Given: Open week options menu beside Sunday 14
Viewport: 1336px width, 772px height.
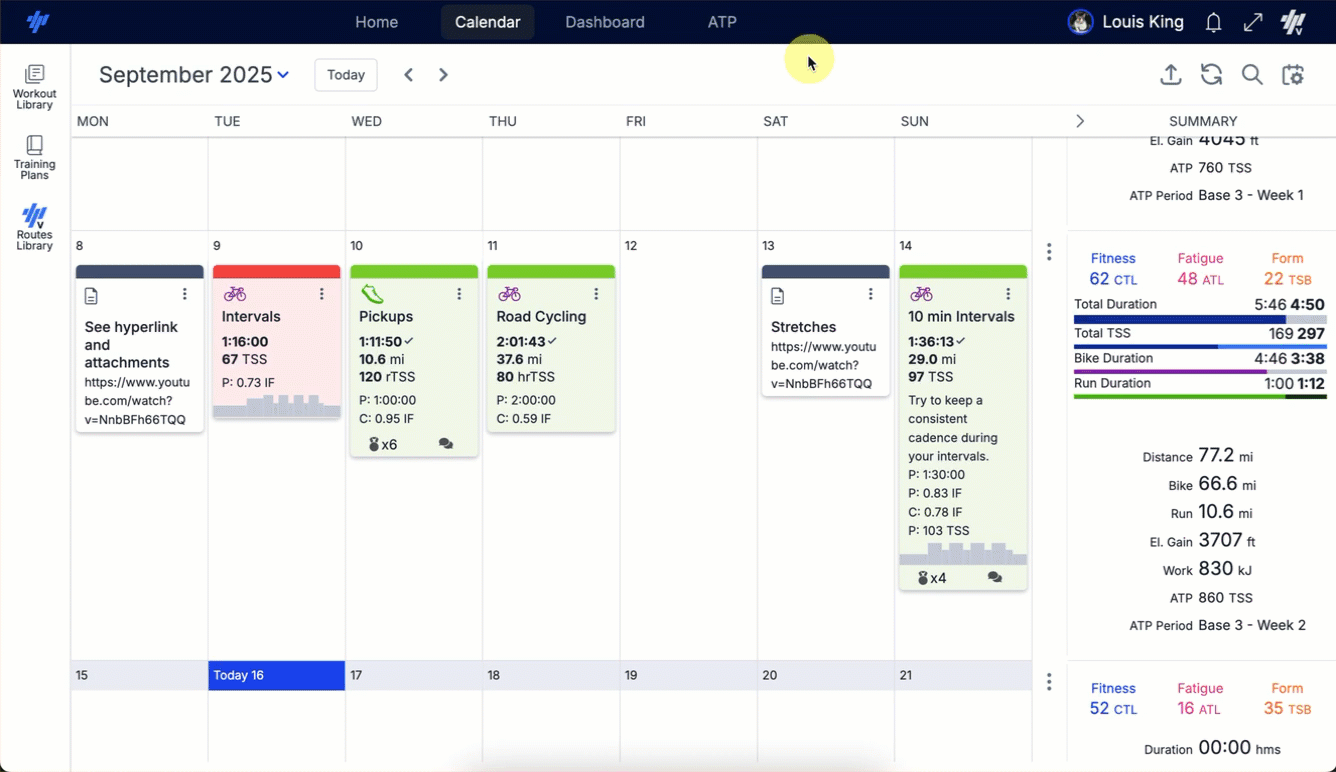Looking at the screenshot, I should click(1049, 252).
